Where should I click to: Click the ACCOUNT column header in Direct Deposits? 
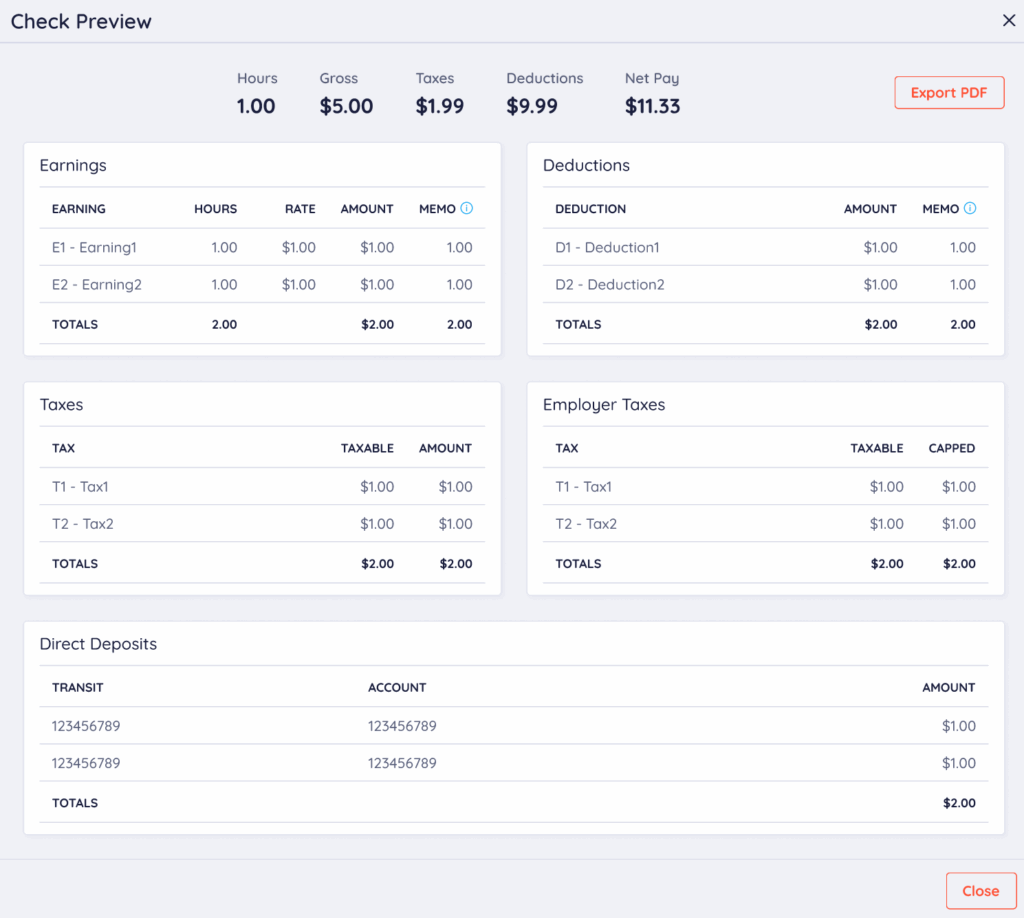[x=397, y=688]
